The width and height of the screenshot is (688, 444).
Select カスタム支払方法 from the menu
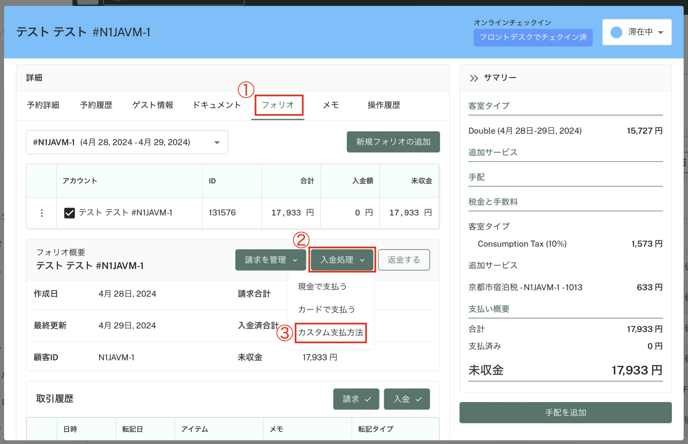(330, 332)
